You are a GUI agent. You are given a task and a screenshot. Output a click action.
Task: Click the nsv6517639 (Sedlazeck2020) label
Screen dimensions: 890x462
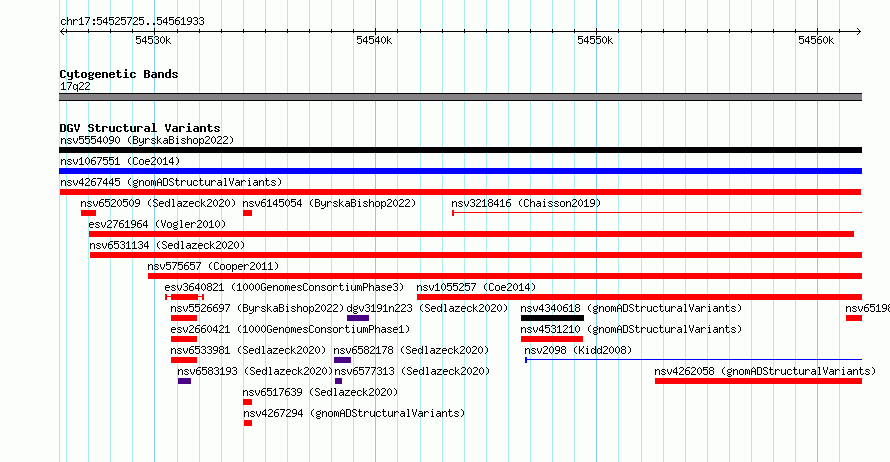point(320,392)
